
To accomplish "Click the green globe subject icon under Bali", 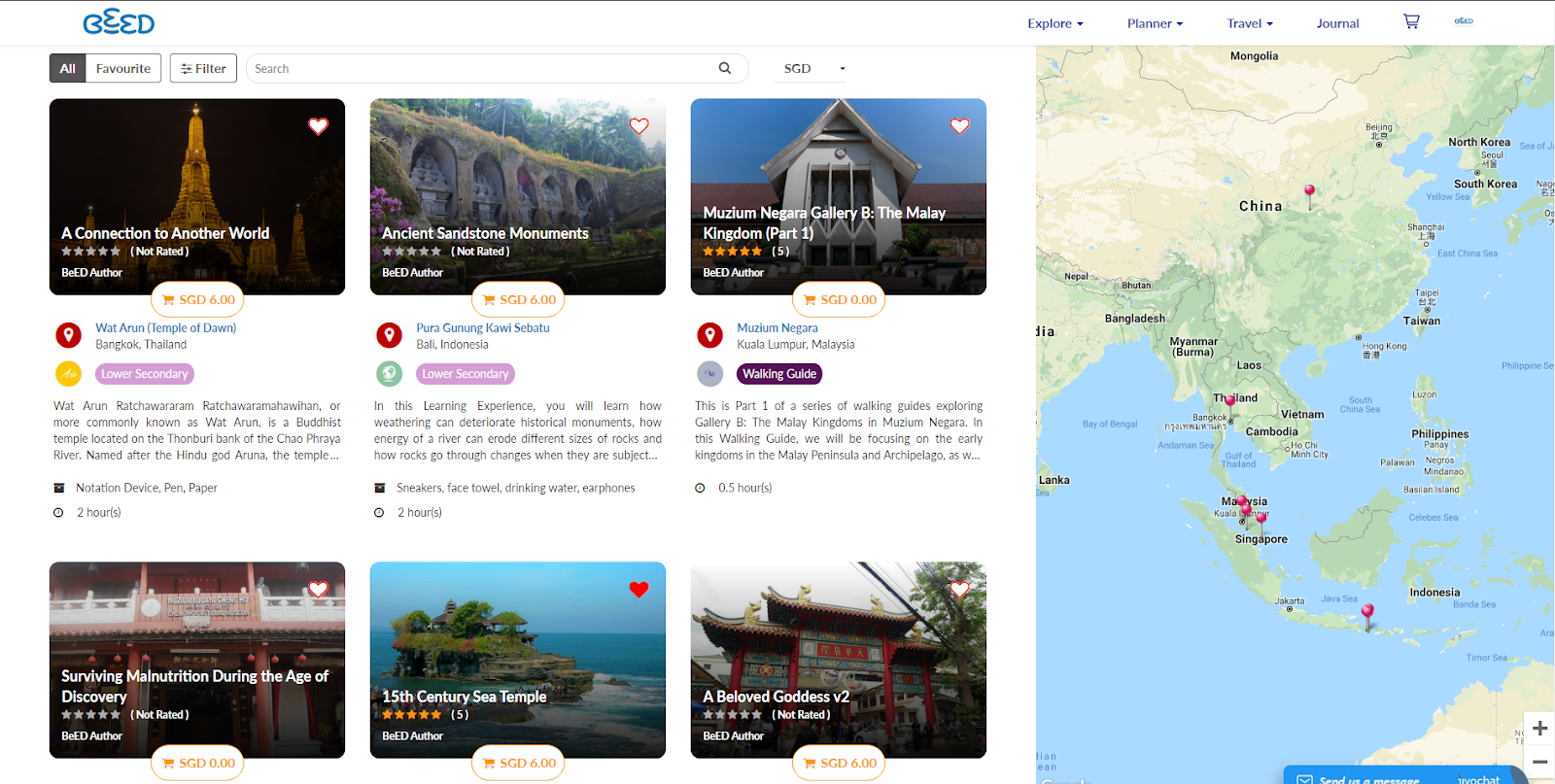I will click(389, 373).
